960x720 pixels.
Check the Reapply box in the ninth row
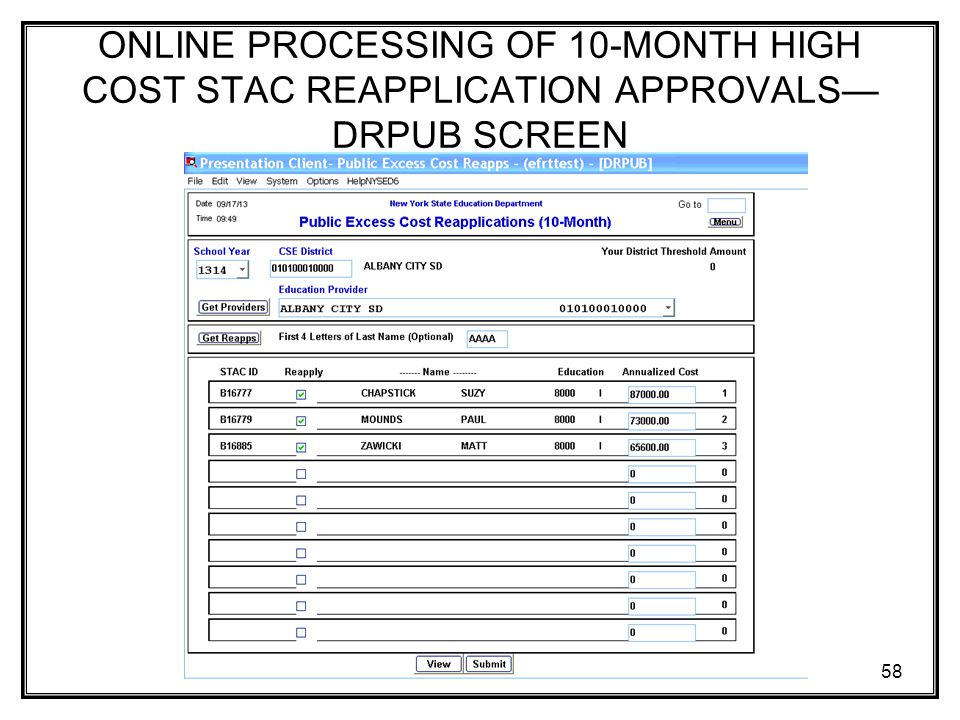pos(301,606)
